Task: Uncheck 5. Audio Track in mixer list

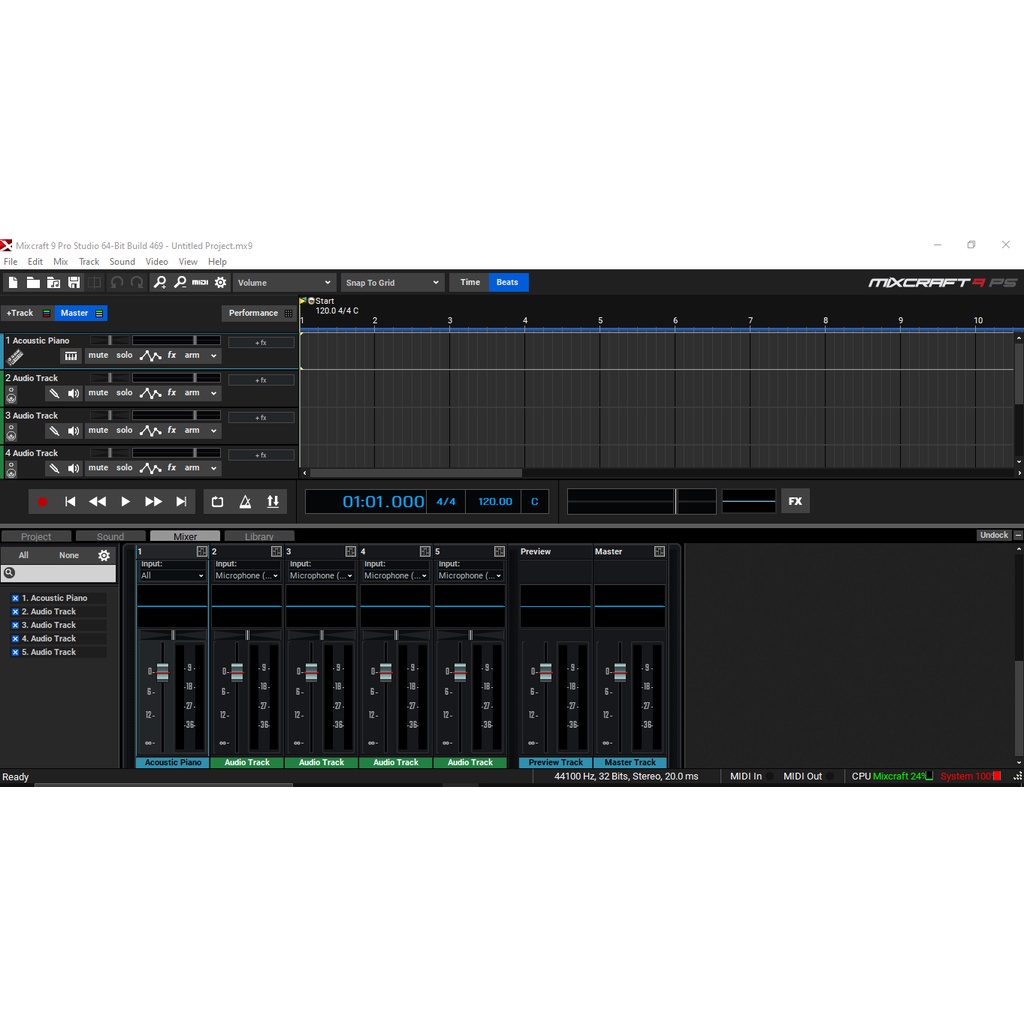Action: [15, 652]
